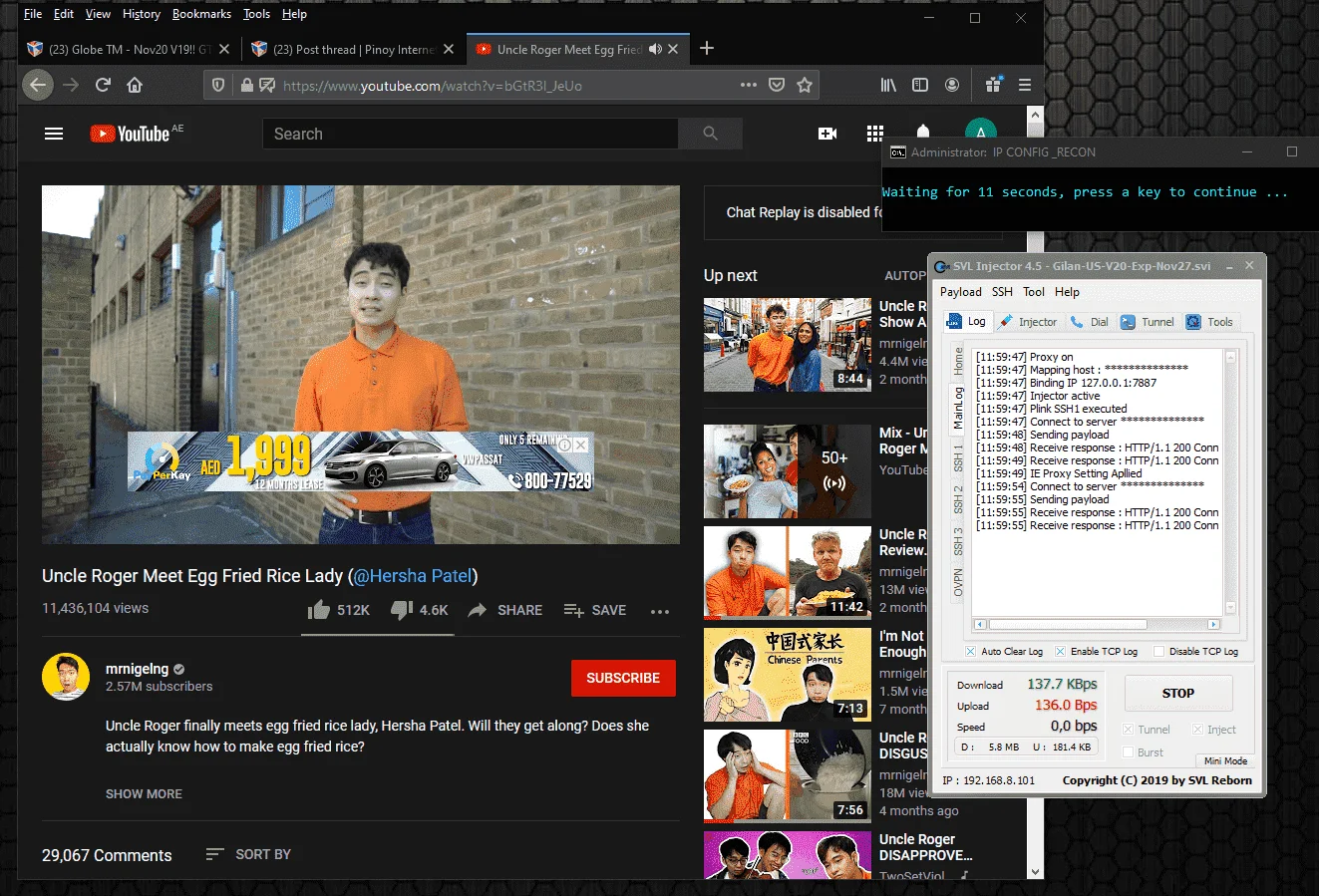
Task: Open more actions ellipsis under video
Action: pyautogui.click(x=660, y=611)
